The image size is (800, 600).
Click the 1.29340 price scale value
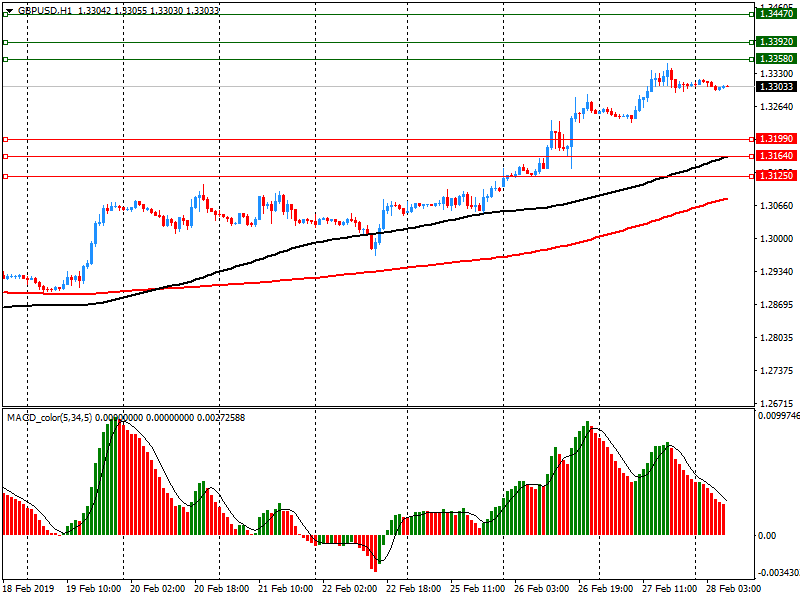(777, 271)
